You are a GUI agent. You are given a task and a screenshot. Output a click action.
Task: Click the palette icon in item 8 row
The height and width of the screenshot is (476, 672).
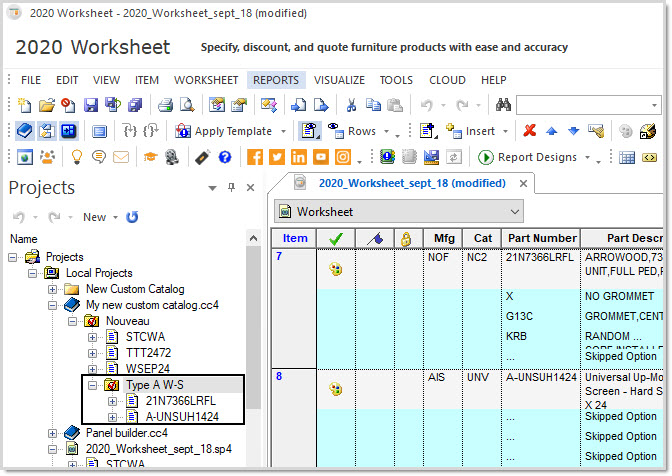(x=336, y=389)
